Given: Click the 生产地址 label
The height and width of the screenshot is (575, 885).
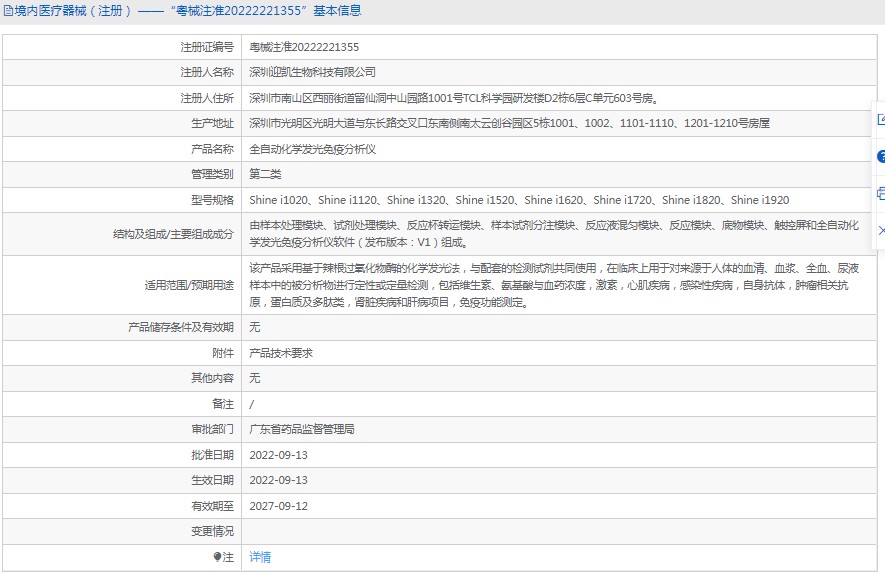Looking at the screenshot, I should 212,123.
